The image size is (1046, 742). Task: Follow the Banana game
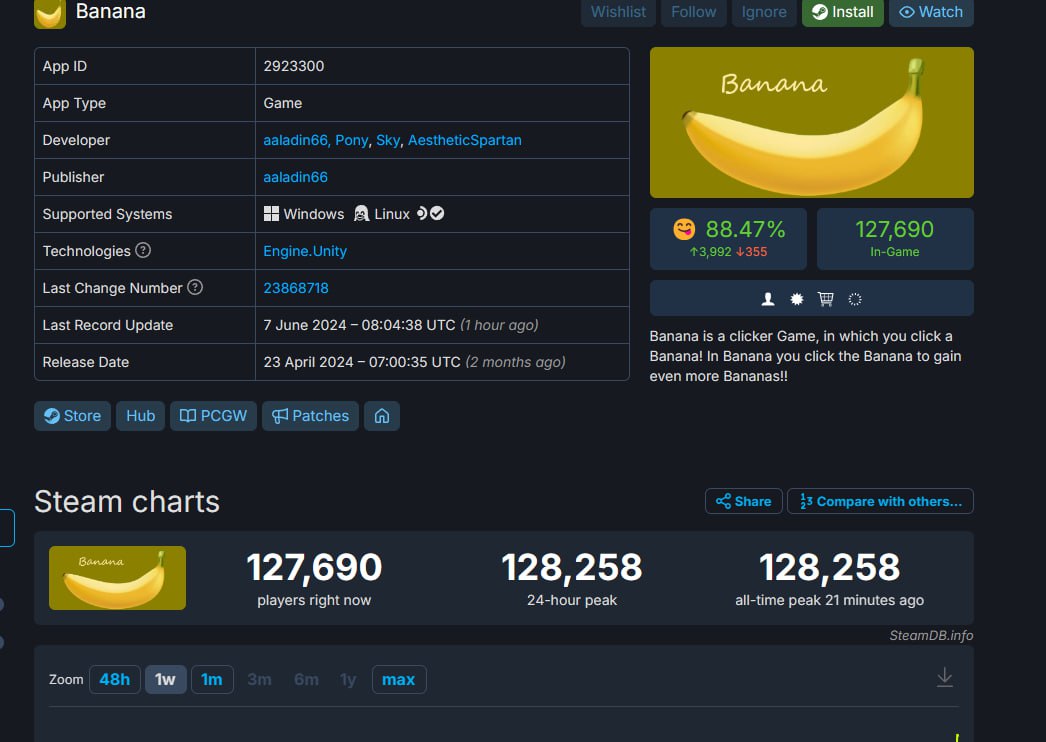(x=693, y=13)
